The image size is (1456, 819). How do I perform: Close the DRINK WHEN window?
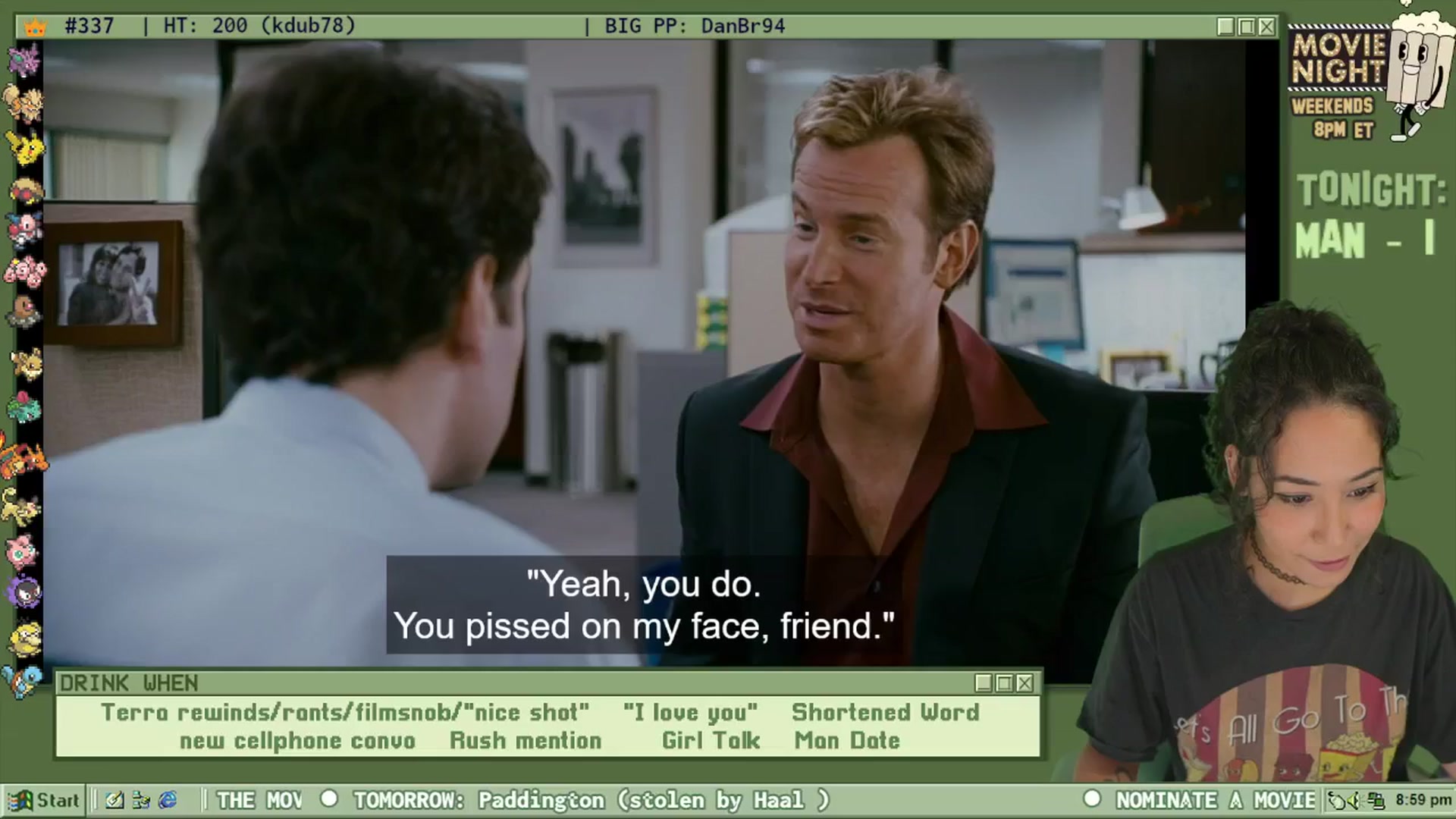[1025, 683]
